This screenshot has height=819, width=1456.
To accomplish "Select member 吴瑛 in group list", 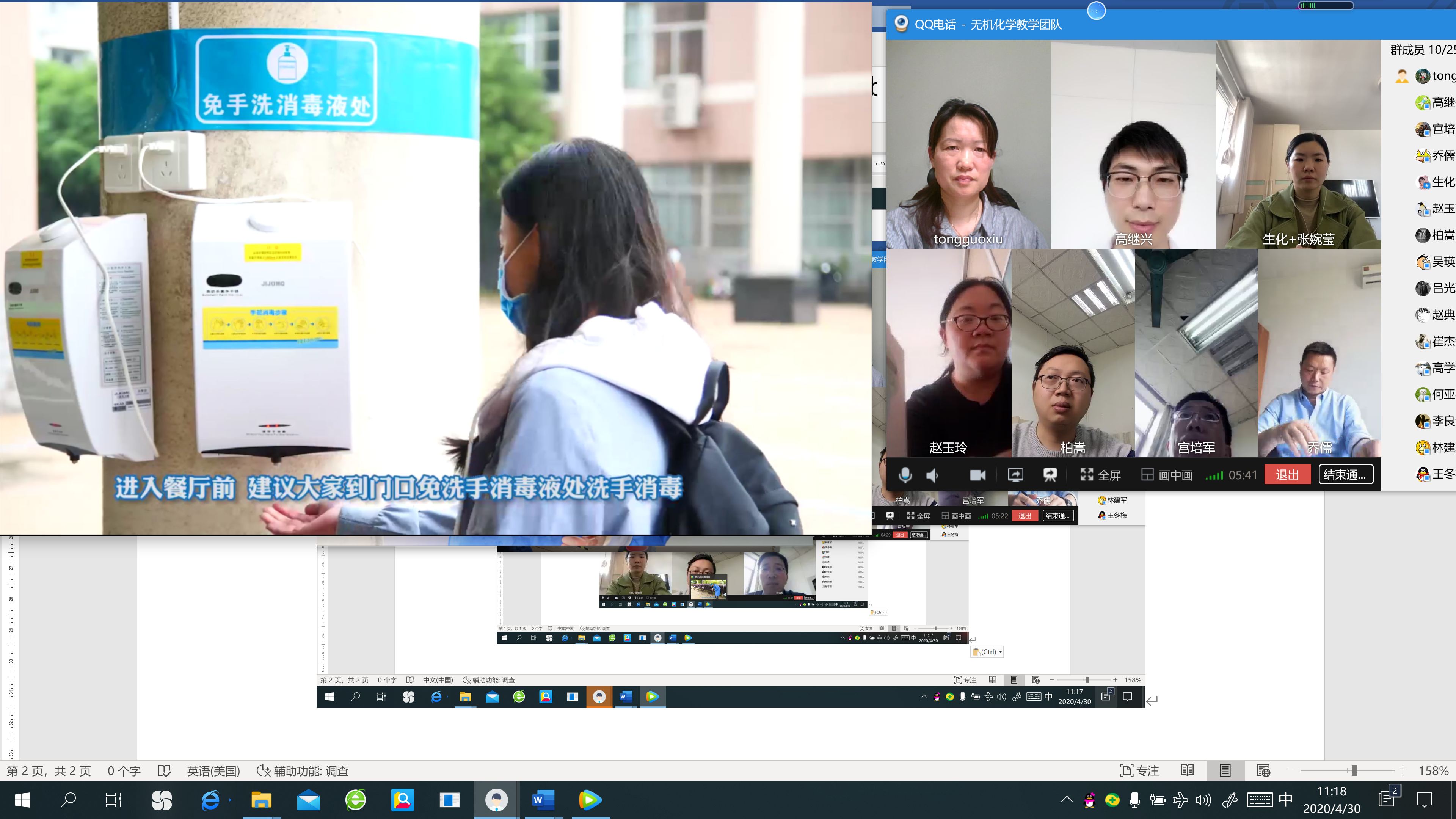I will 1434,262.
